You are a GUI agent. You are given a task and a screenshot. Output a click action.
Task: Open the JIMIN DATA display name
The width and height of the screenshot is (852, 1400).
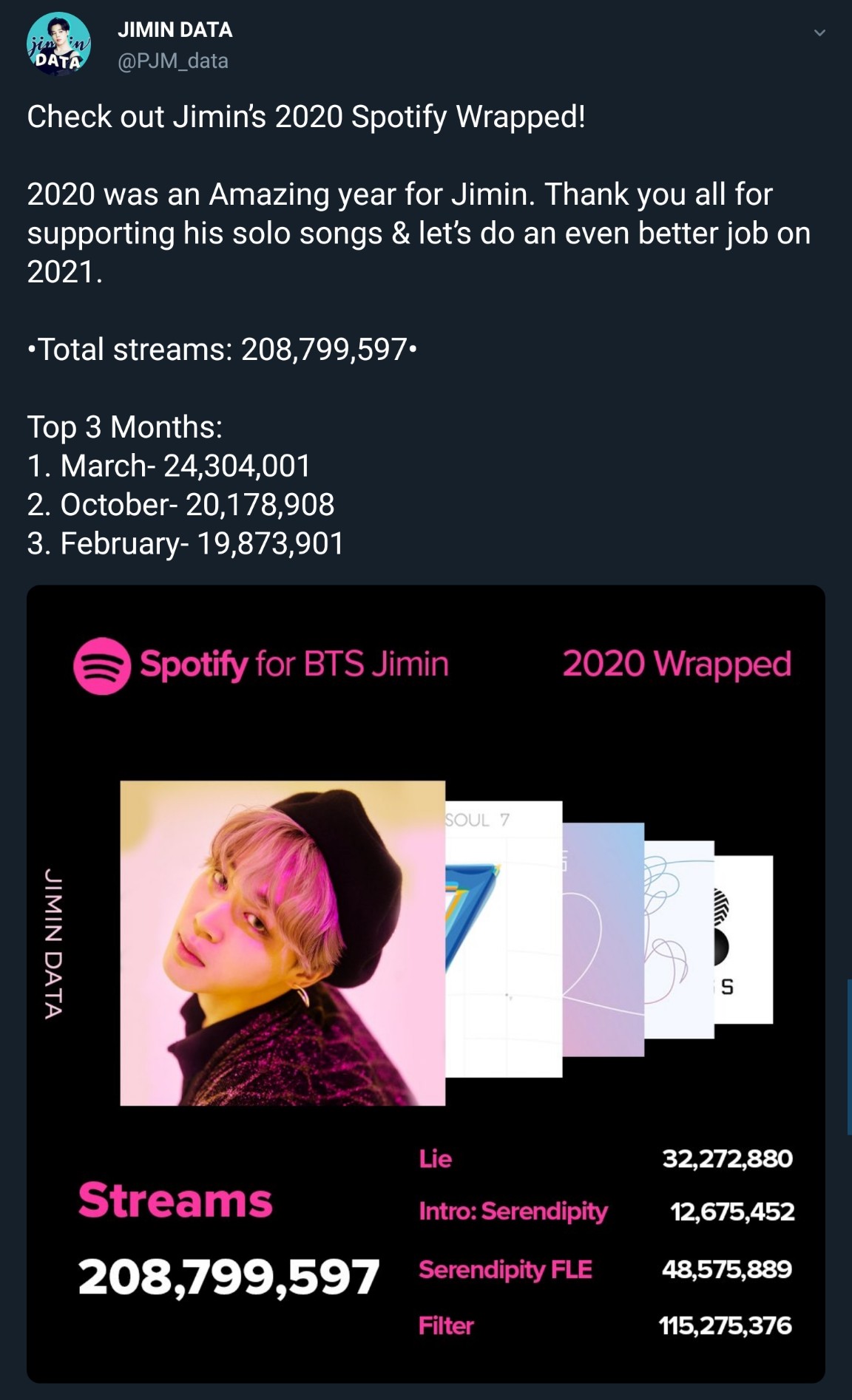tap(175, 30)
